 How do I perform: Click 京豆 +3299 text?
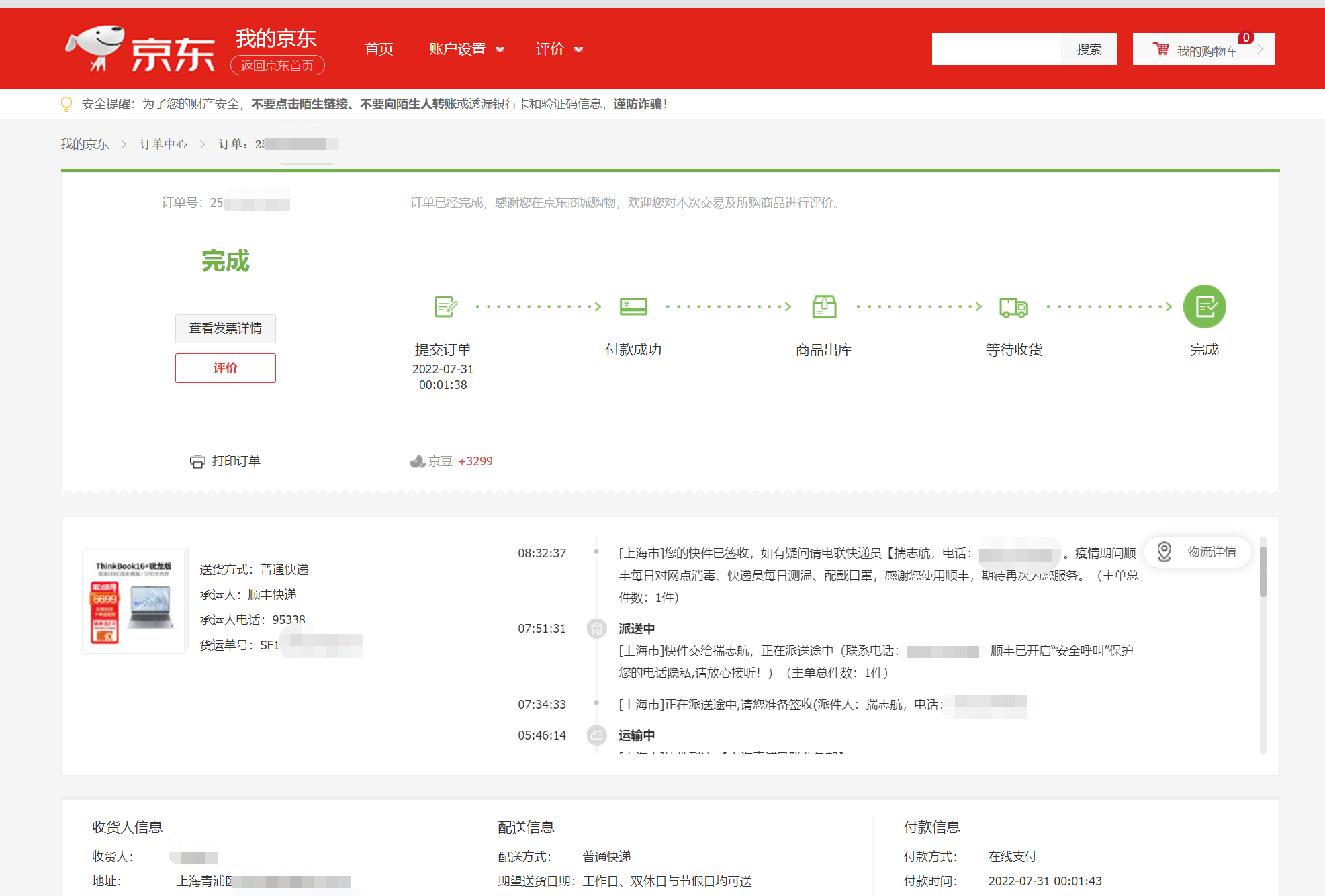460,461
